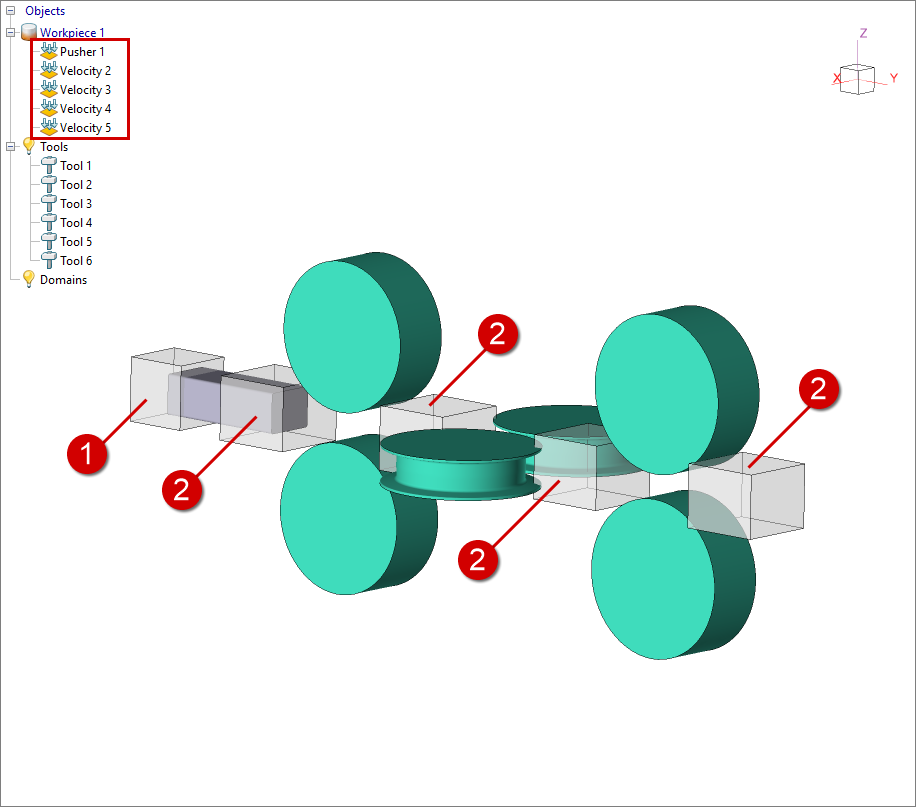Click the Workpiece 1 cylinder icon

point(29,33)
